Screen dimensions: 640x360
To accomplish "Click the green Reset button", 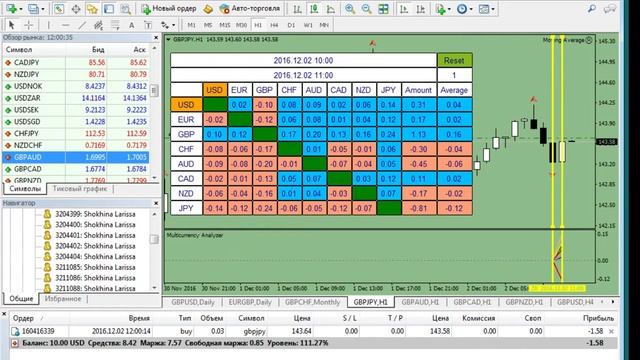I will (454, 60).
